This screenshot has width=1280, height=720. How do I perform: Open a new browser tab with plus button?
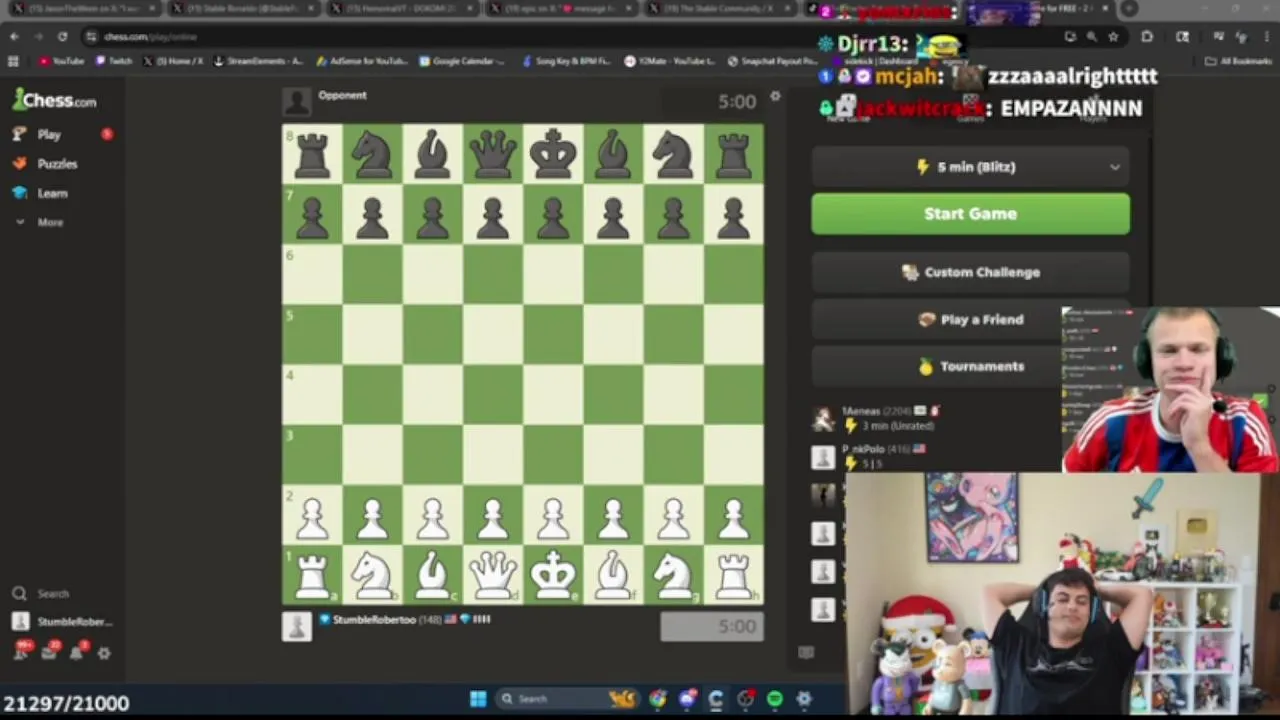click(1129, 9)
